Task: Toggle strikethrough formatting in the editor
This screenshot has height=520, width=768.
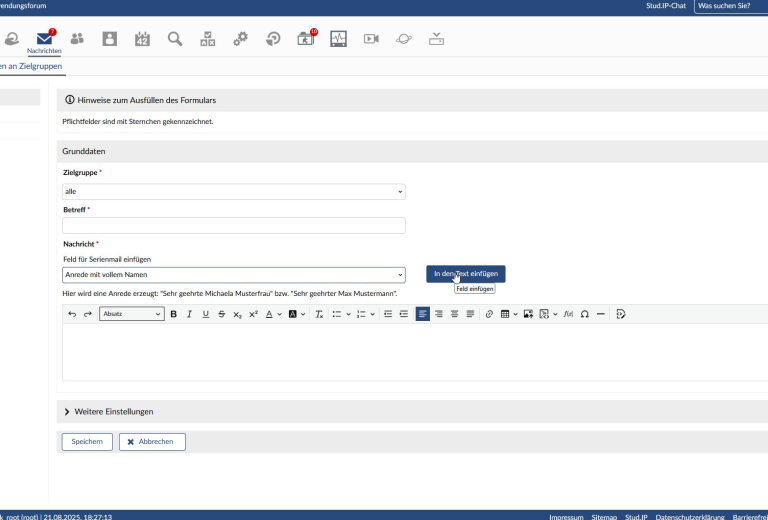Action: click(221, 314)
